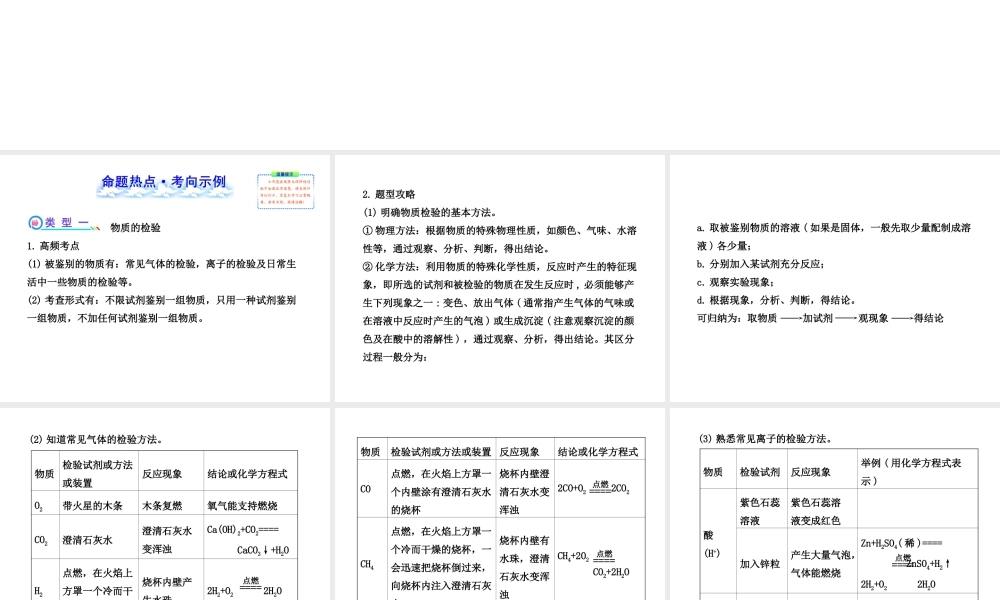Image resolution: width=1000 pixels, height=600 pixels.
Task: Click the paragraph starting (2) 考查形式有
Action: point(161,309)
